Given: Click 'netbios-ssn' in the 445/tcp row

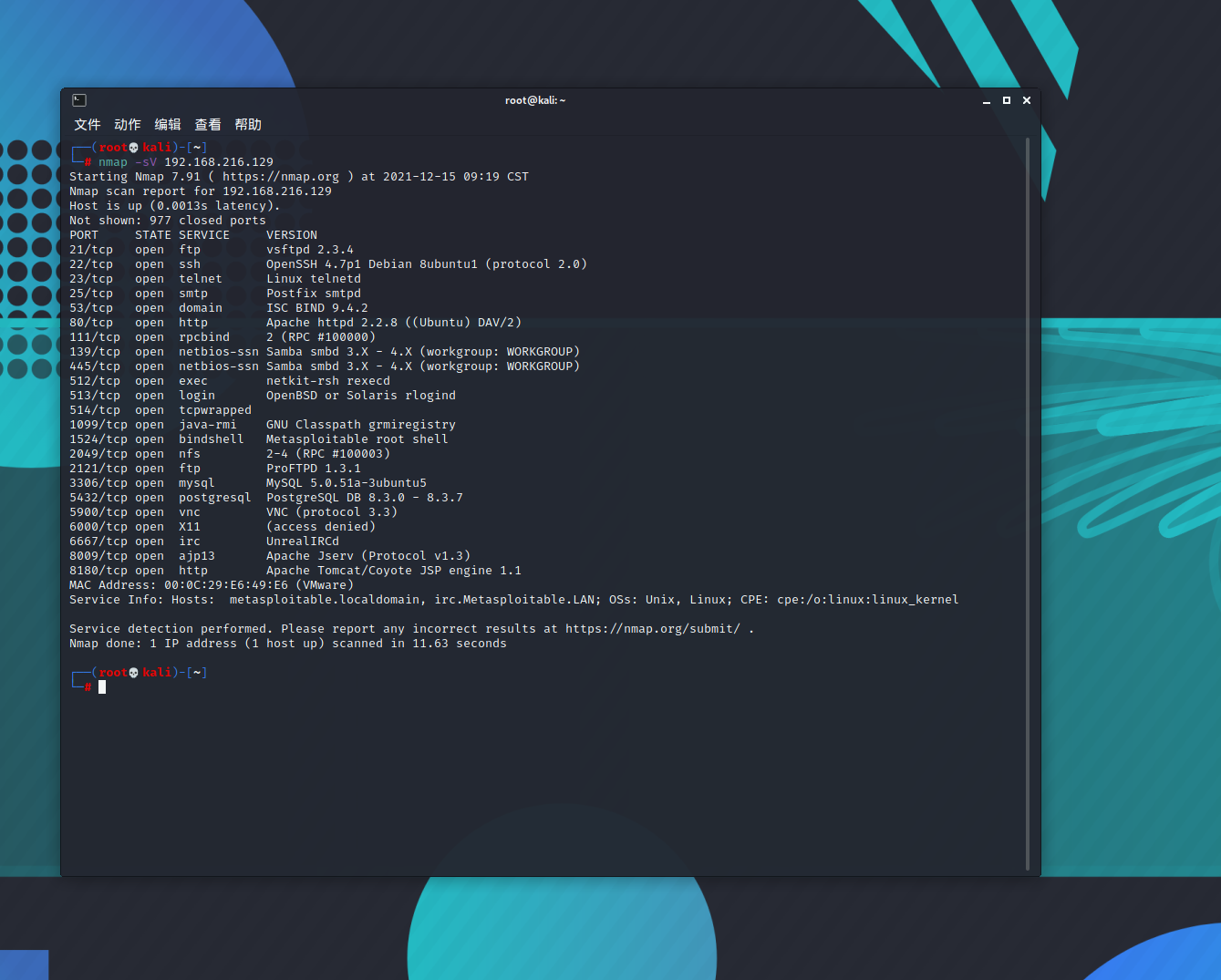Looking at the screenshot, I should point(219,366).
